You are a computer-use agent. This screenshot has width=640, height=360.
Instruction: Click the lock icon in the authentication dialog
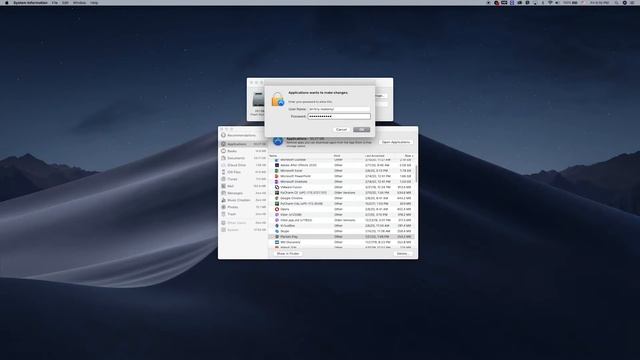click(278, 99)
